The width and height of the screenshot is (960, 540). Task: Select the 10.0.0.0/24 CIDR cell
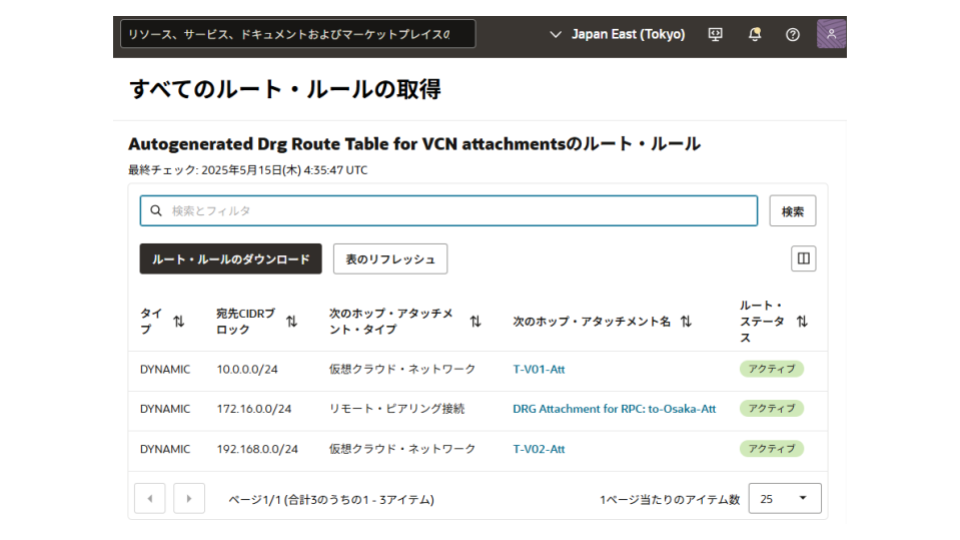247,369
